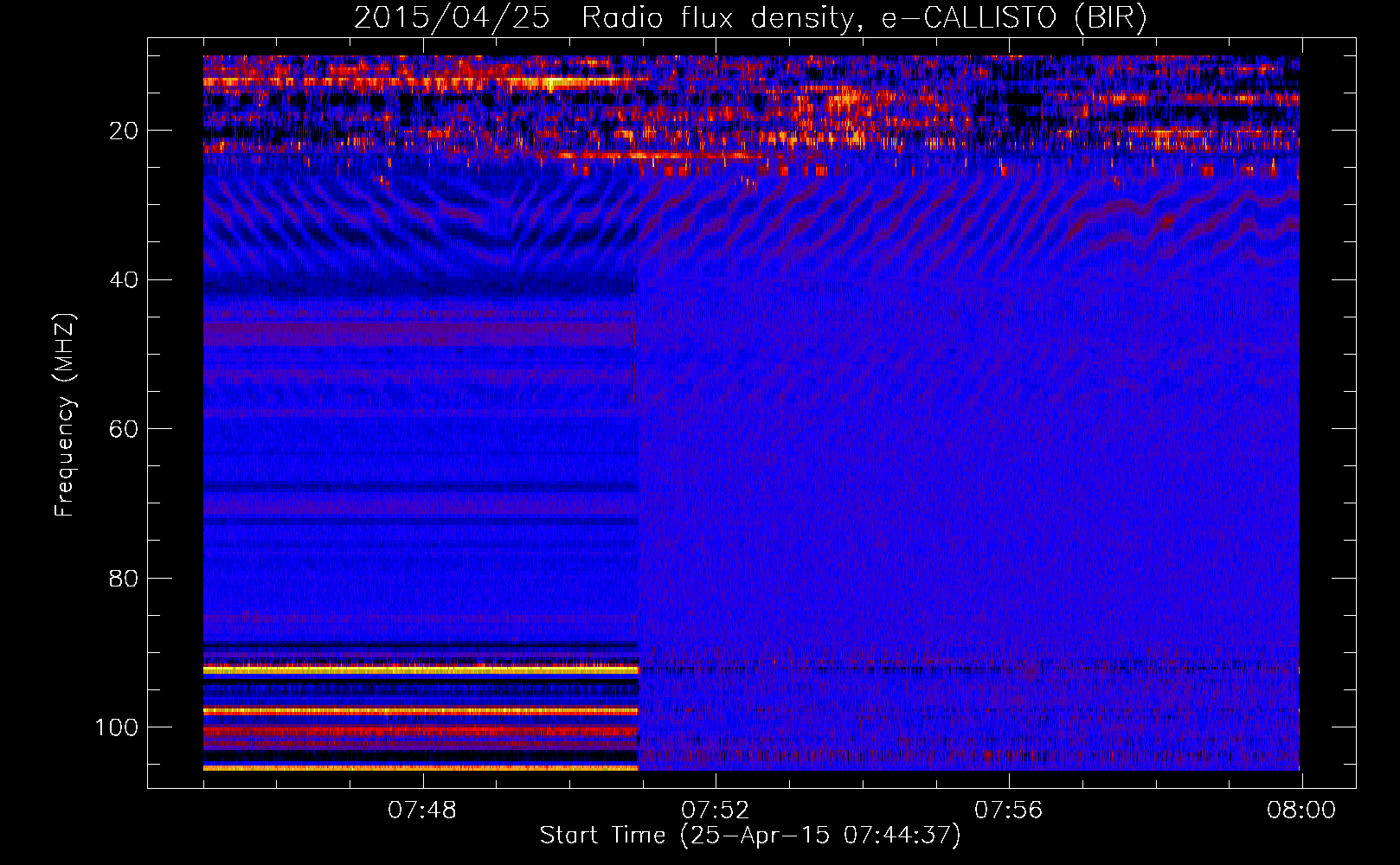The image size is (1400, 865).
Task: Select the 40 frequency tick label
Action: (x=124, y=280)
